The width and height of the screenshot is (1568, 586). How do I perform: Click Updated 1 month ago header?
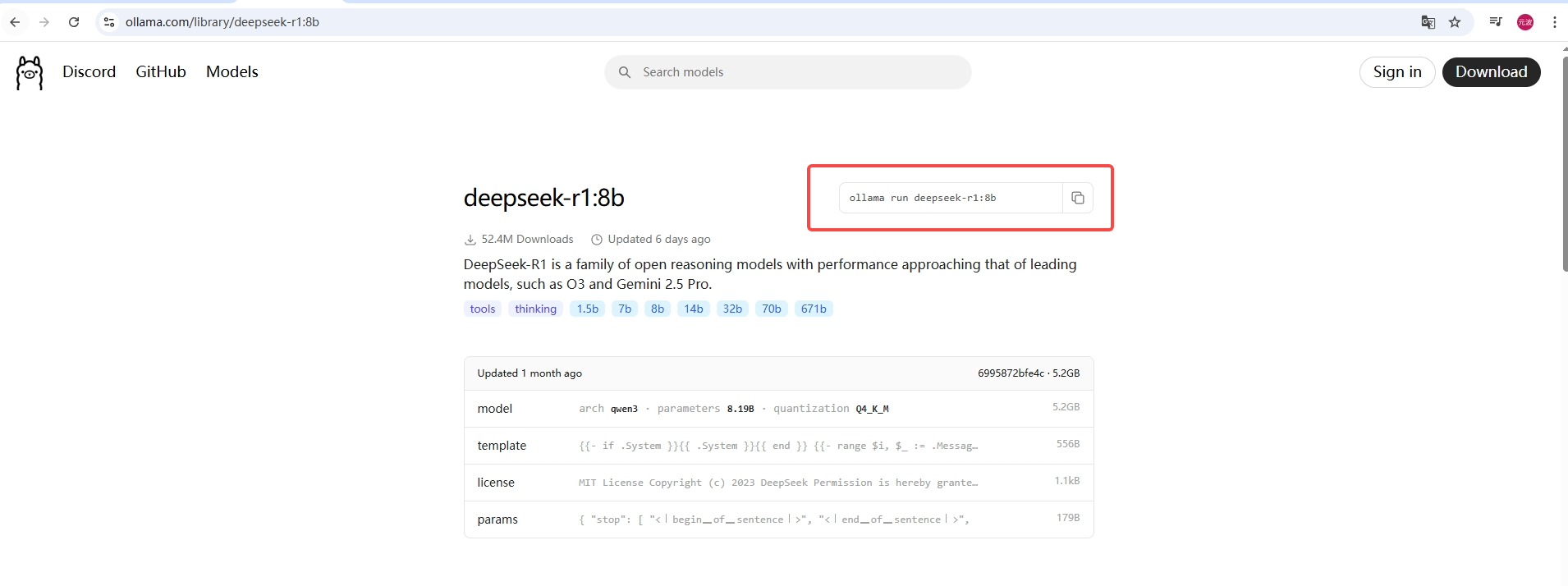[x=530, y=373]
